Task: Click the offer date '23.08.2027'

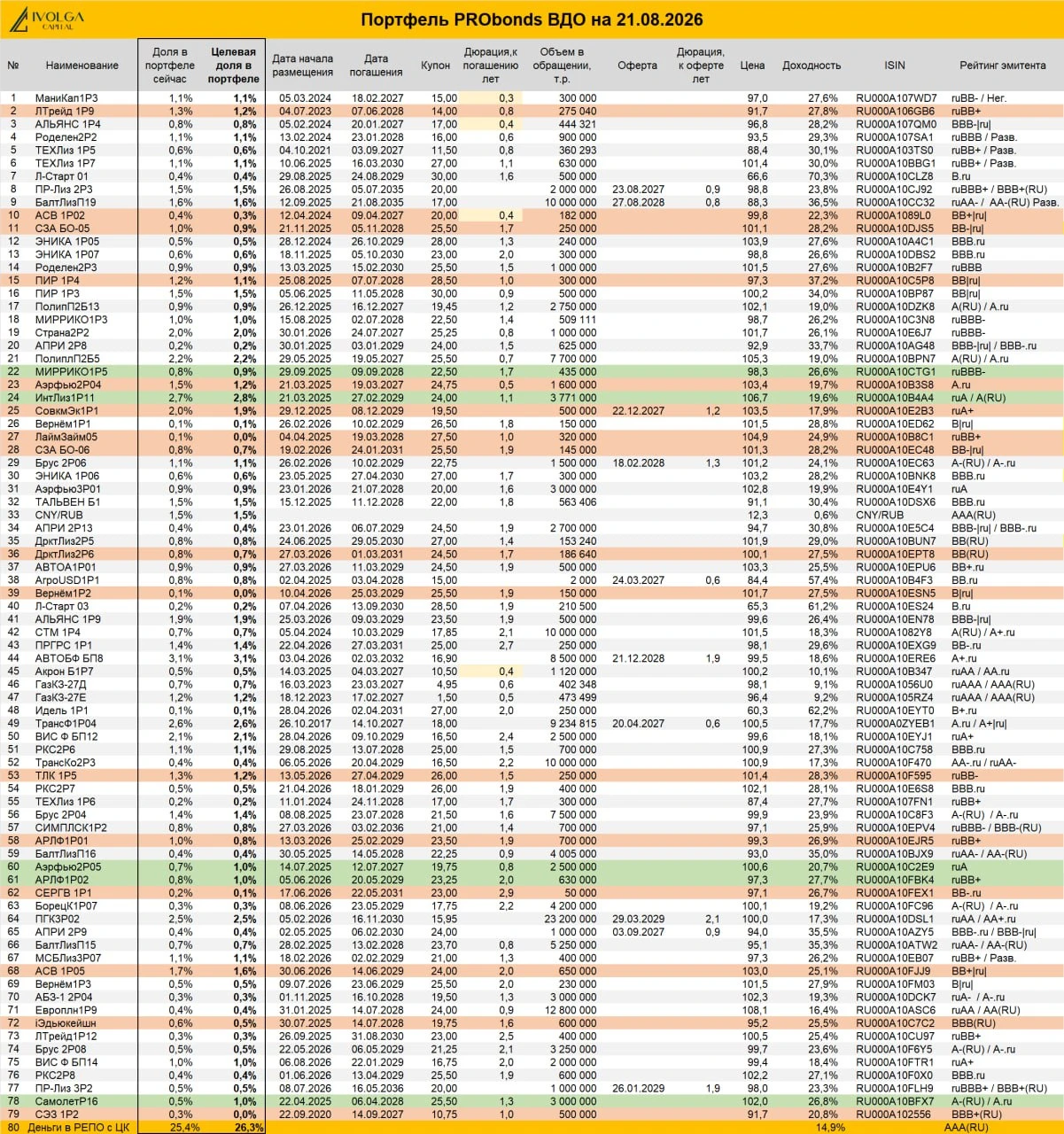Action: (638, 190)
